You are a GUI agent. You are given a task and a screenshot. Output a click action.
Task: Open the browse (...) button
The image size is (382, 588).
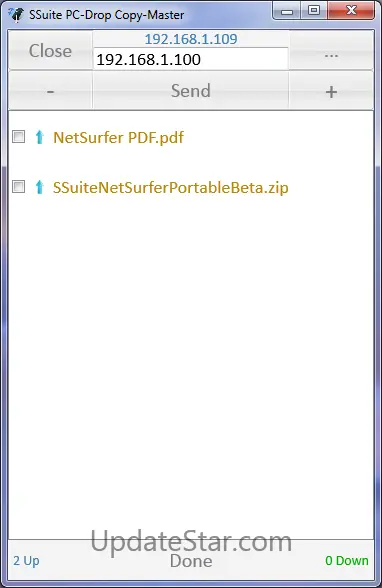(x=331, y=51)
